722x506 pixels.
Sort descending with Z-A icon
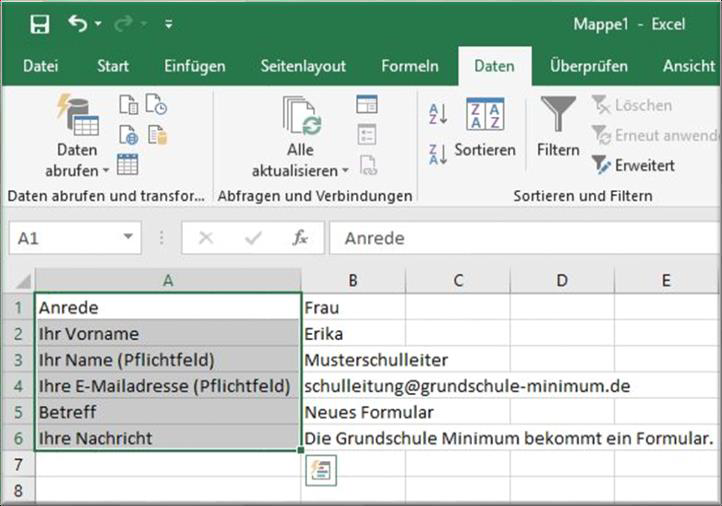pos(438,154)
